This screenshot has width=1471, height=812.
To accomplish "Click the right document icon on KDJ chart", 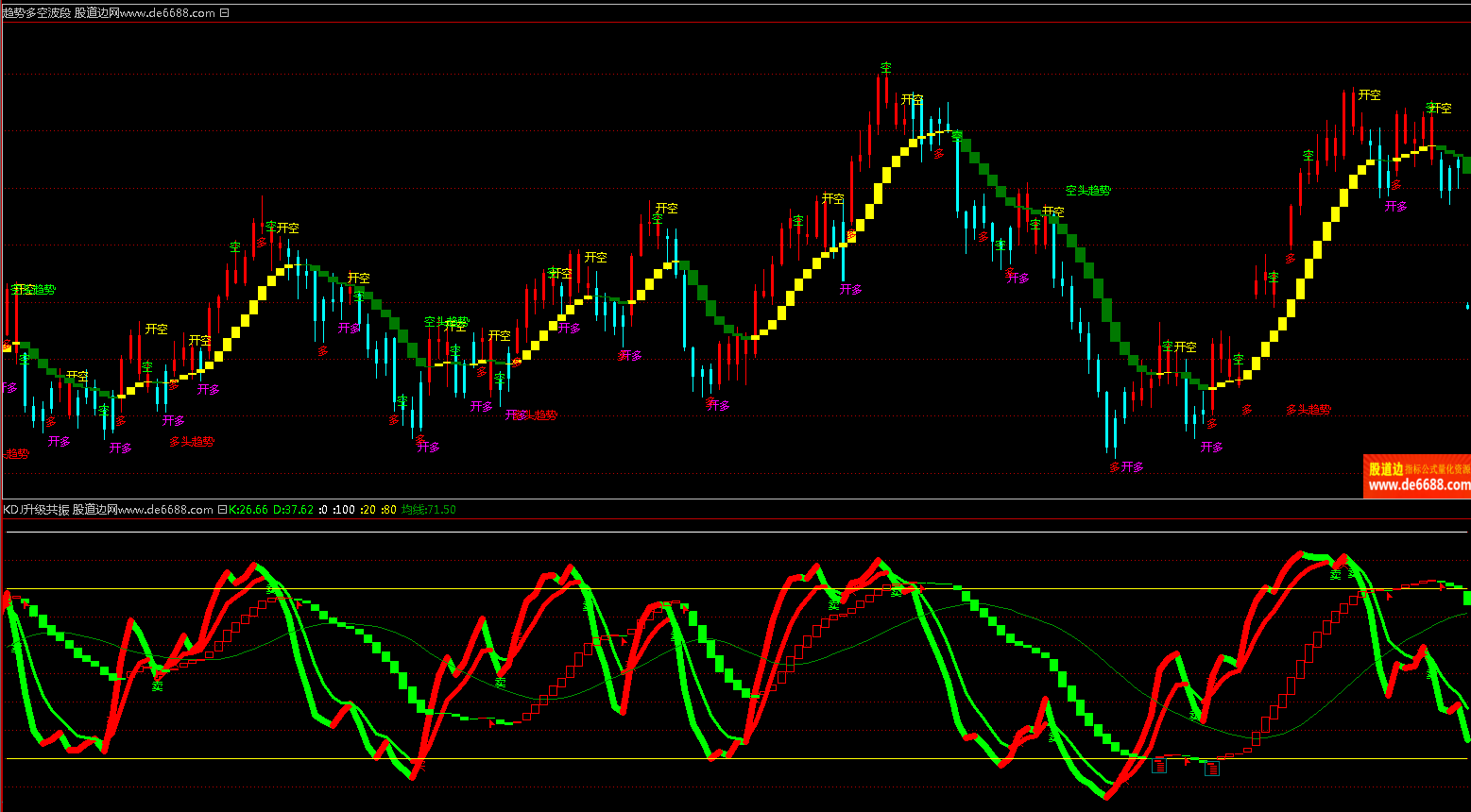I will pyautogui.click(x=1212, y=769).
